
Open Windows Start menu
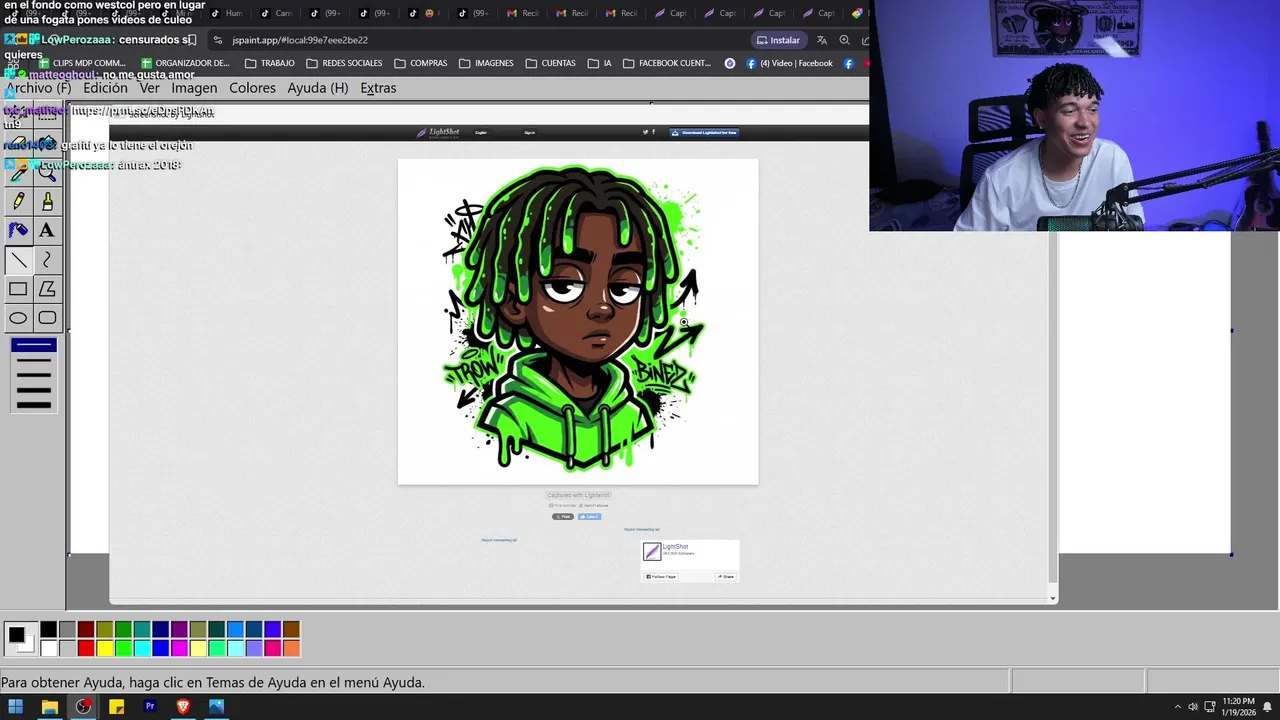[x=16, y=706]
